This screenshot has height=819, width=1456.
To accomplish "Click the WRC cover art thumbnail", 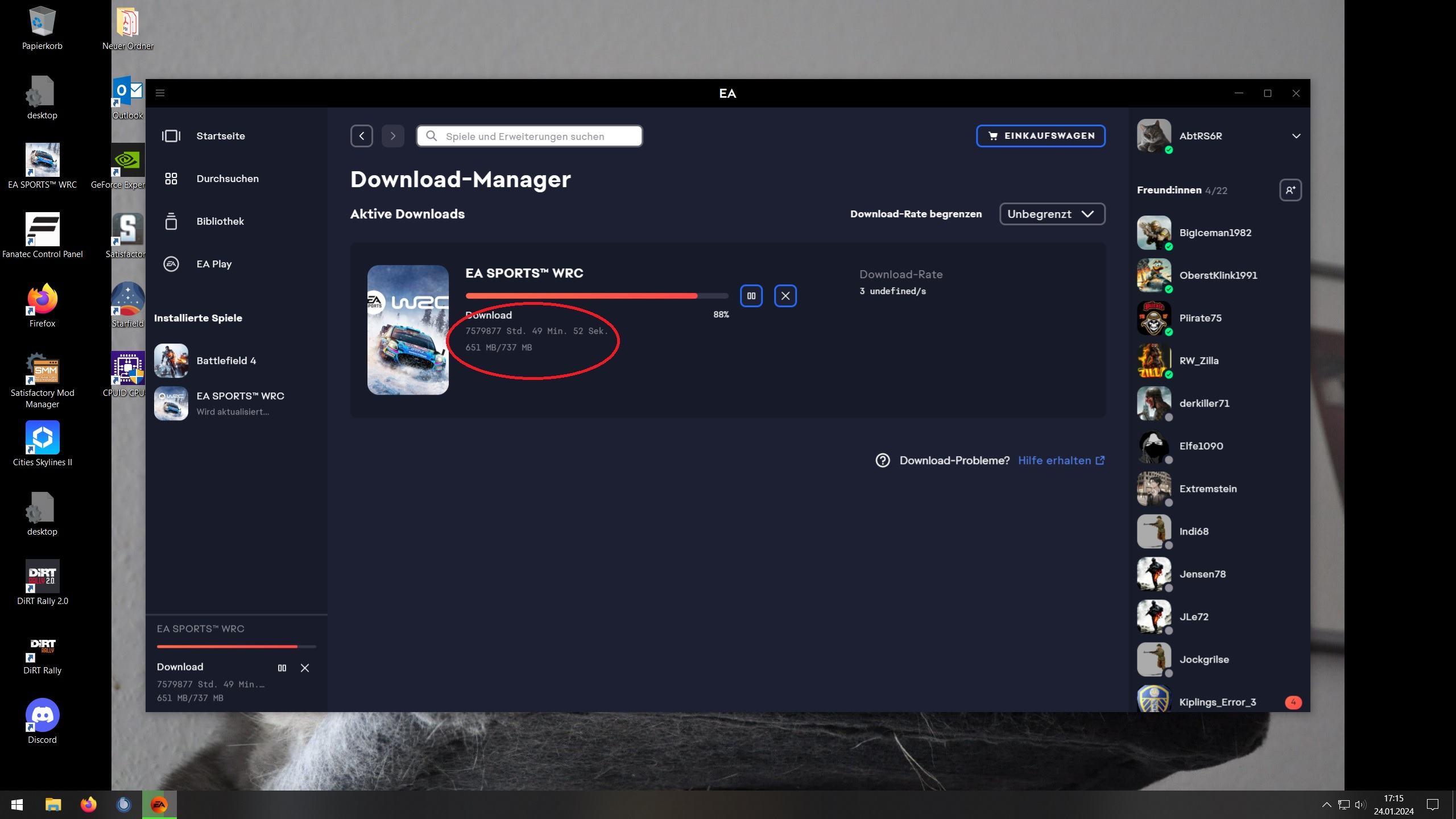I will pos(408,330).
